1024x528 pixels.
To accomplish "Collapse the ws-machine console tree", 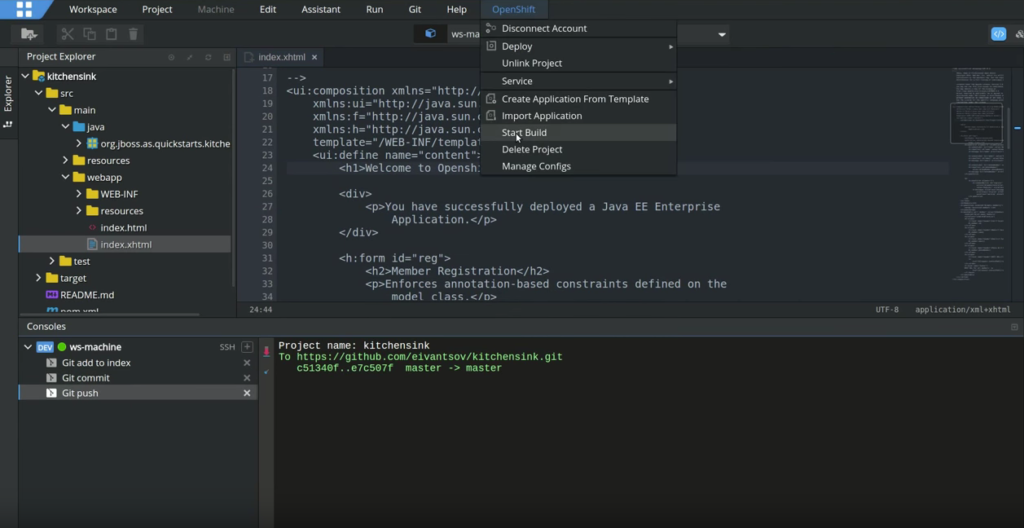I will [27, 347].
